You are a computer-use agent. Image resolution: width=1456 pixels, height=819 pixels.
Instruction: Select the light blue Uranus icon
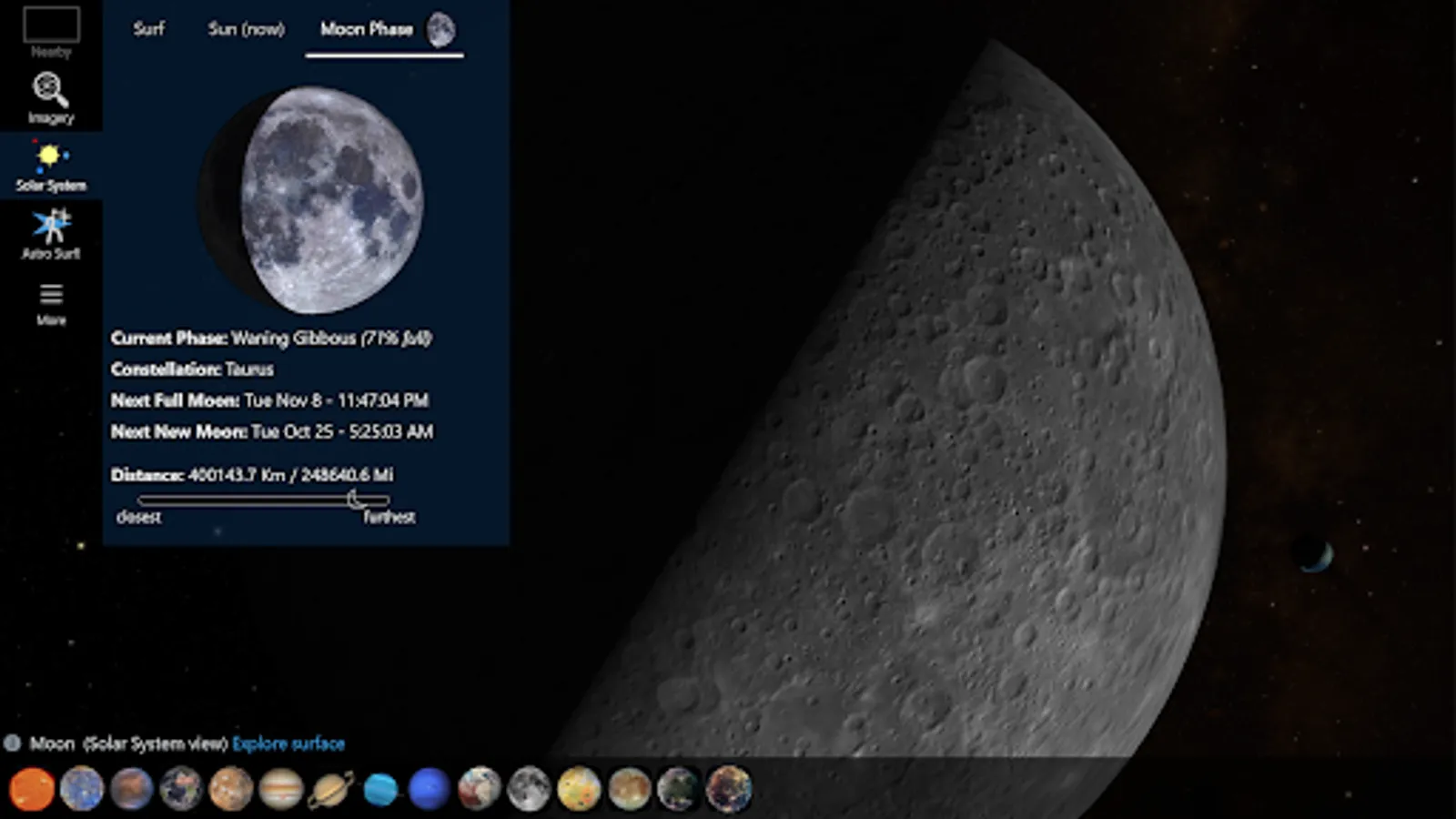(x=380, y=788)
